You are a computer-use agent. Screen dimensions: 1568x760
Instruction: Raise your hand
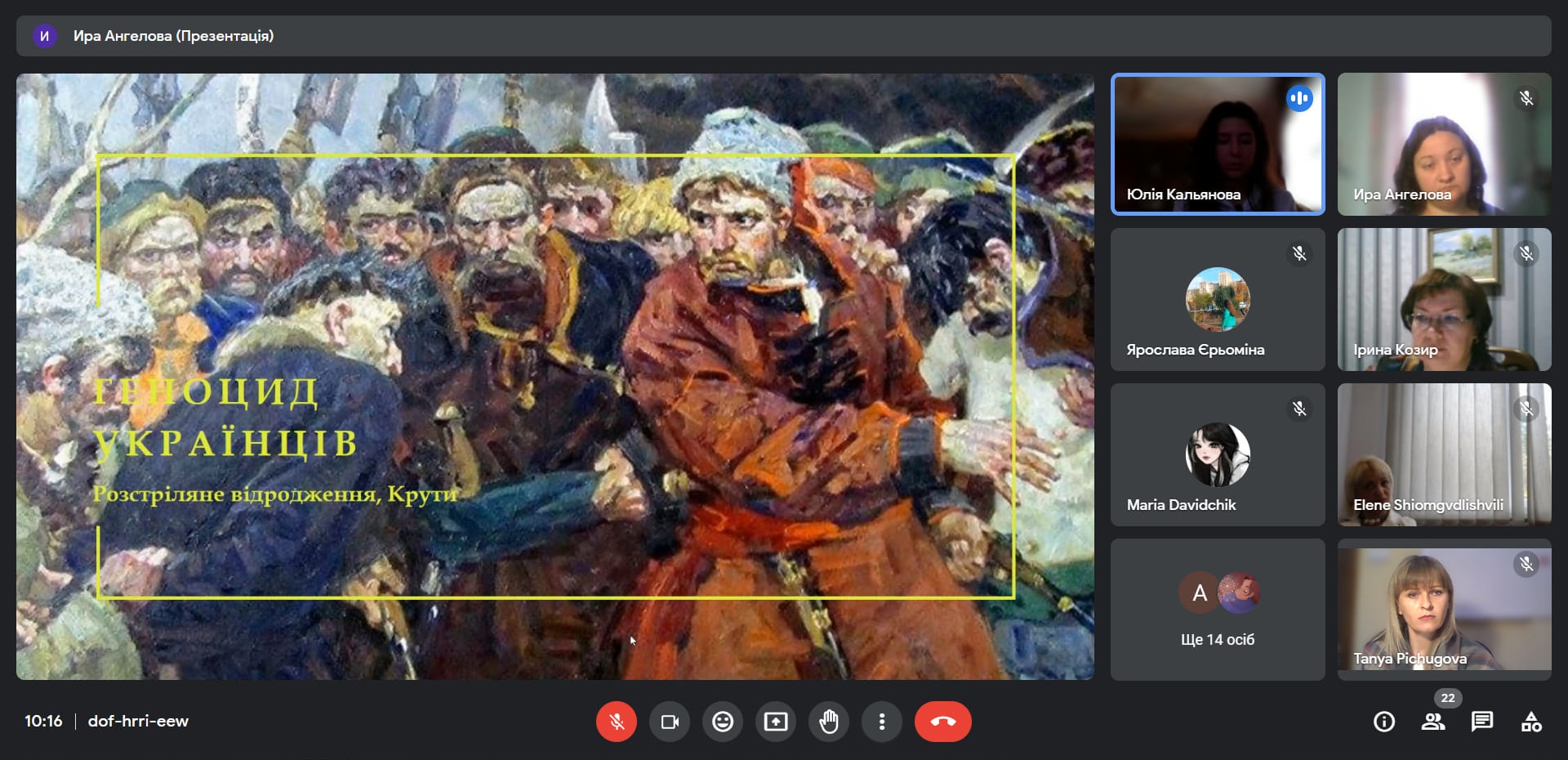tap(829, 722)
